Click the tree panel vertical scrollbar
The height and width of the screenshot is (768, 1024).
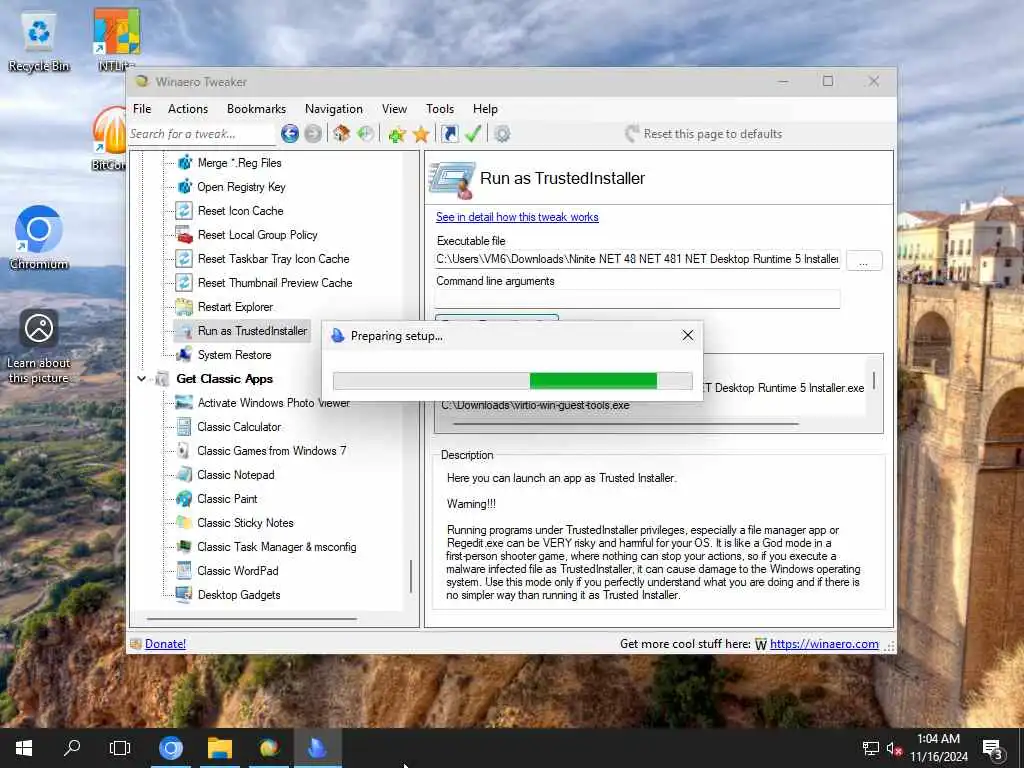[x=411, y=576]
